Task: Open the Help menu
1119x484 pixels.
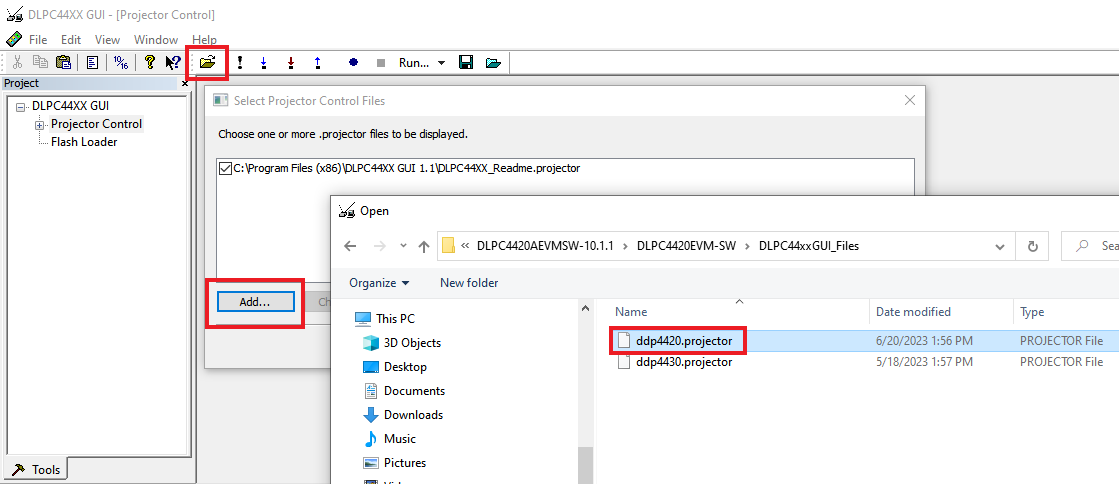Action: (x=204, y=40)
